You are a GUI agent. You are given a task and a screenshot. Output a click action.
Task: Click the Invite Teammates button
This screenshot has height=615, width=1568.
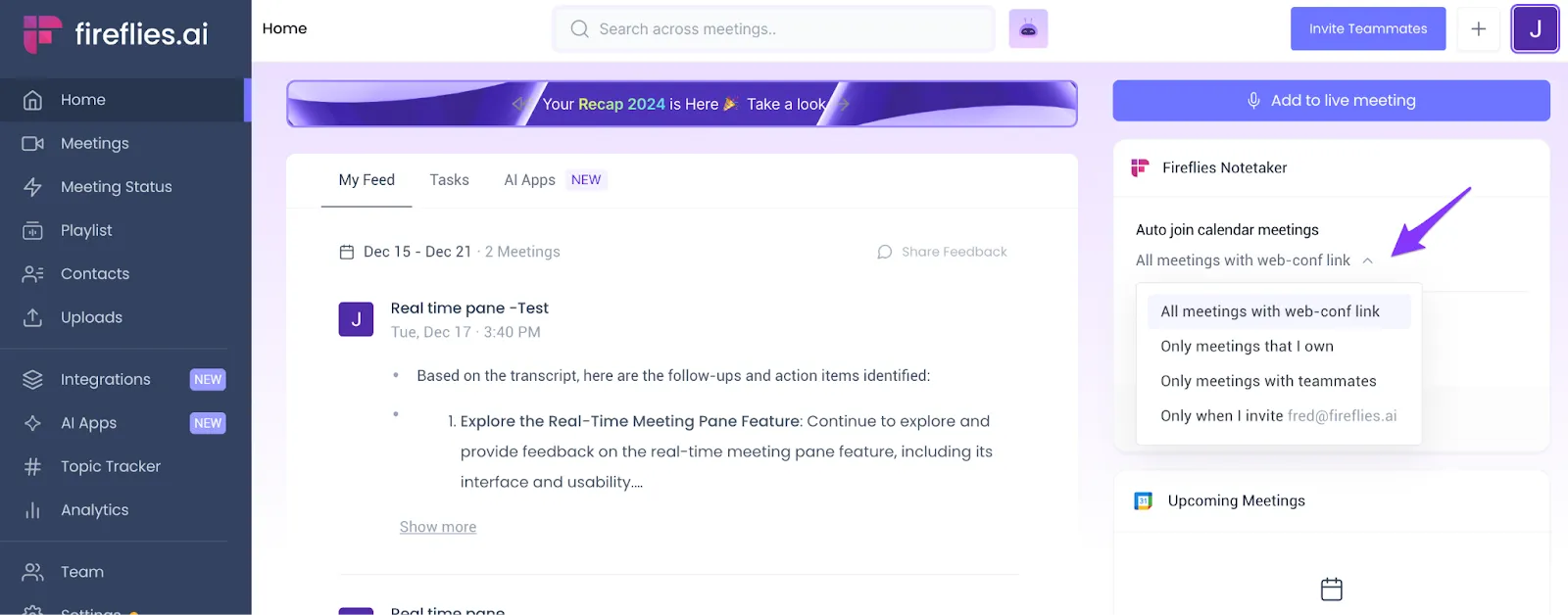point(1368,28)
